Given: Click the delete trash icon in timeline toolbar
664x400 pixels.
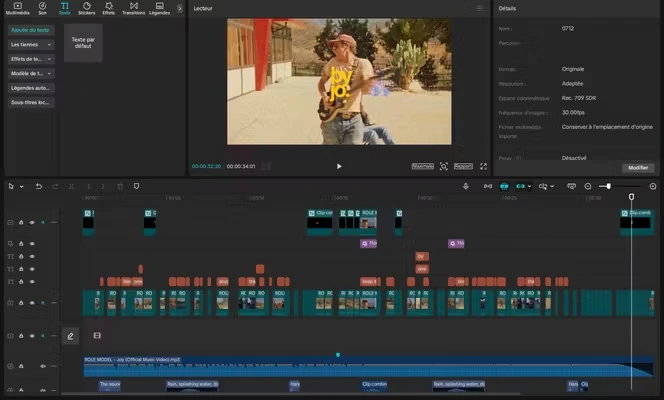Looking at the screenshot, I should 120,186.
